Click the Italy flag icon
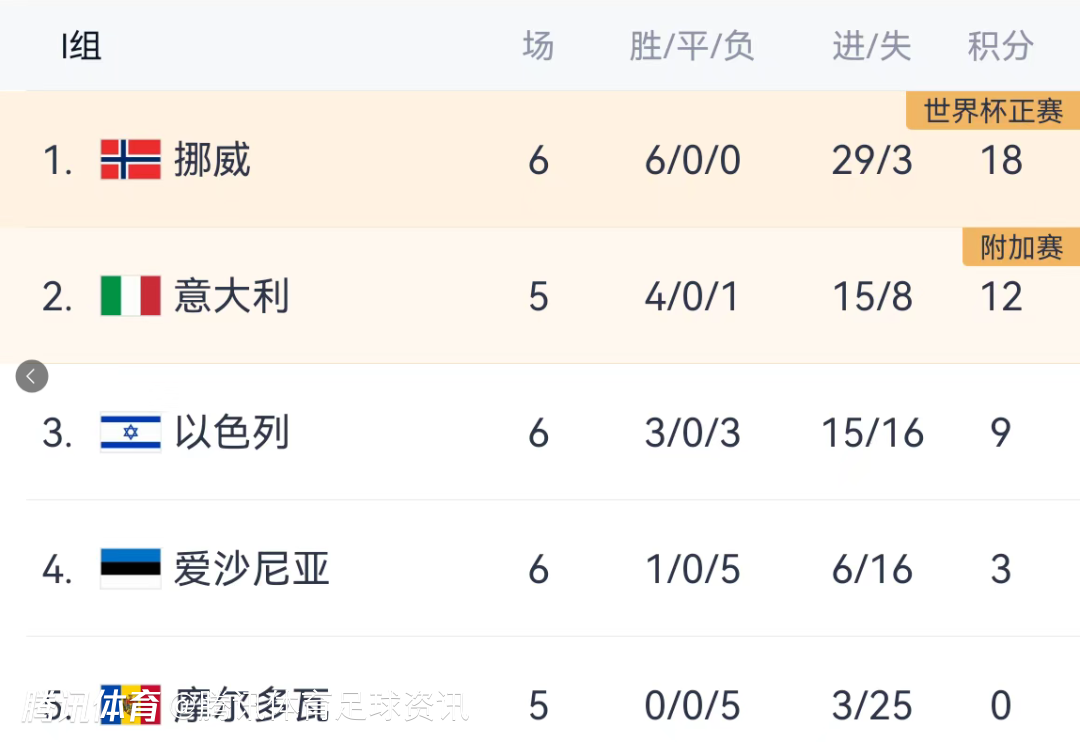1080x742 pixels. [x=130, y=296]
